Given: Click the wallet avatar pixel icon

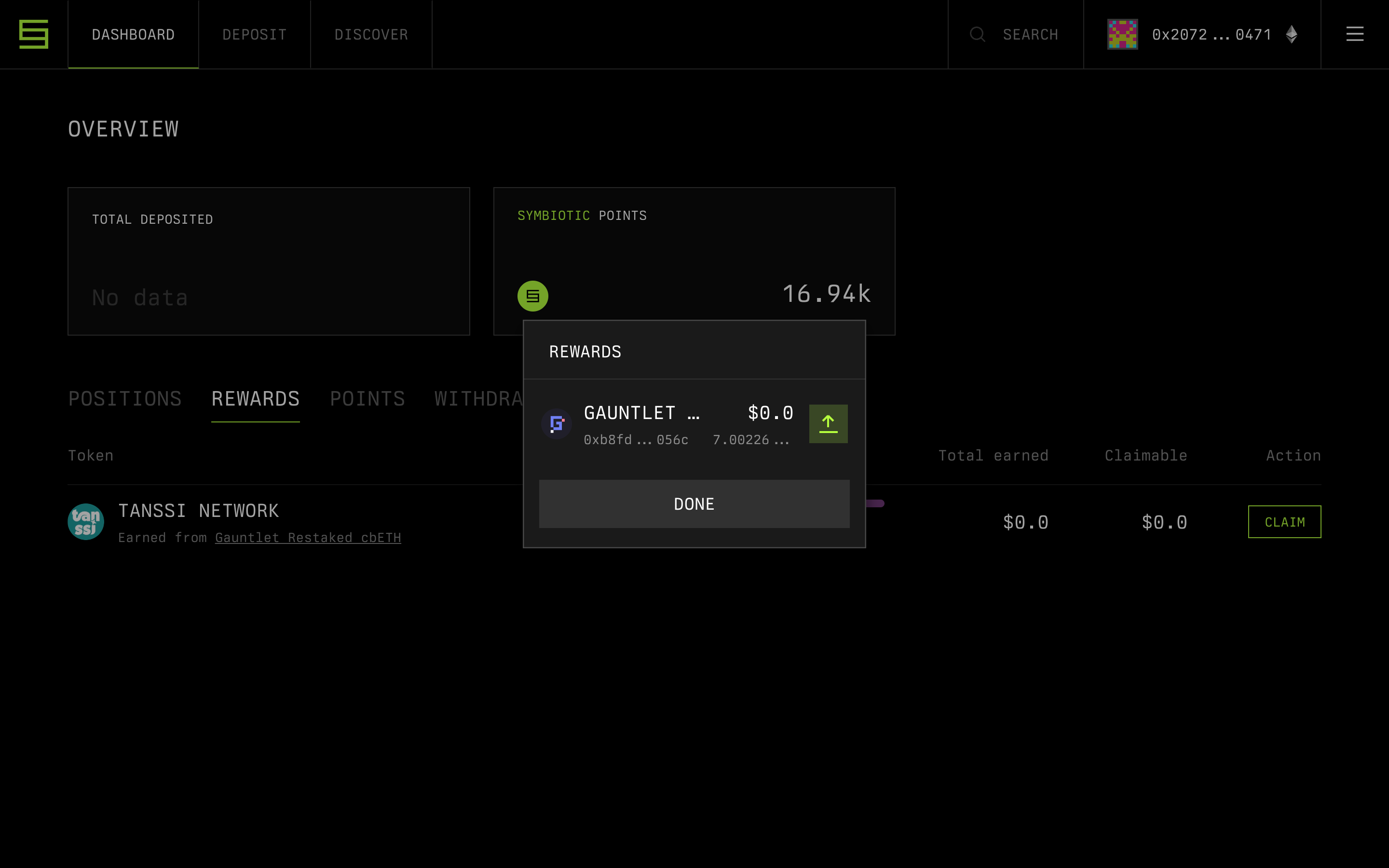Looking at the screenshot, I should (1122, 34).
